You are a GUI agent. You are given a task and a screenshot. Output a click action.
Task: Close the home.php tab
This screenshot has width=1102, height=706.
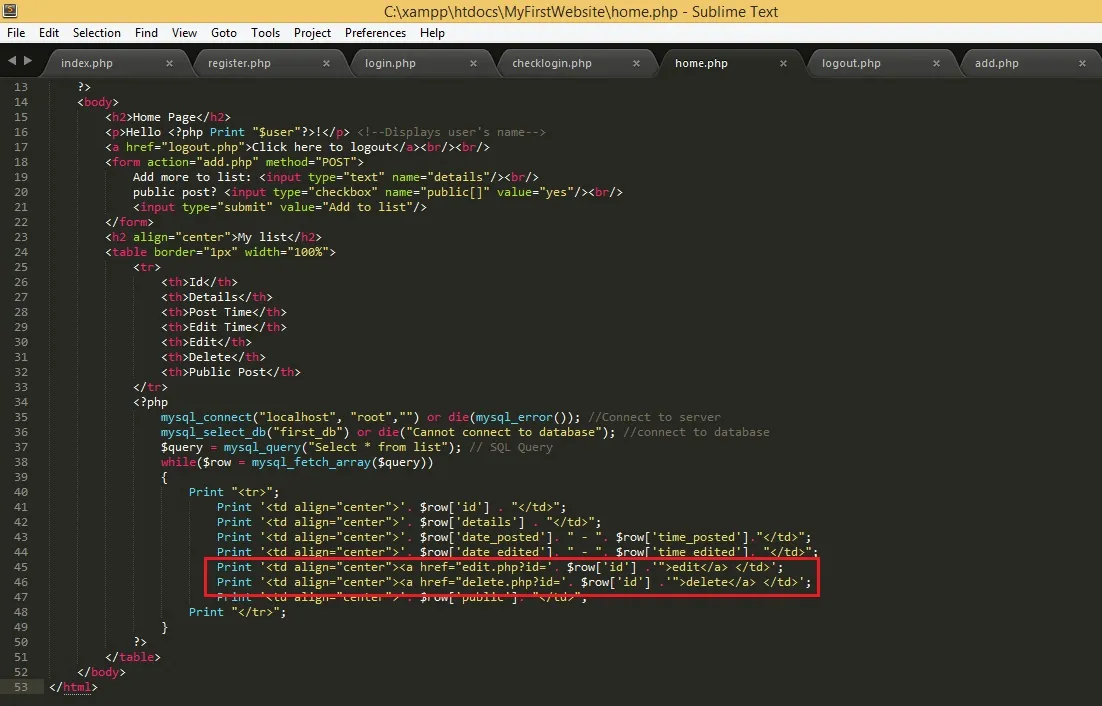783,63
